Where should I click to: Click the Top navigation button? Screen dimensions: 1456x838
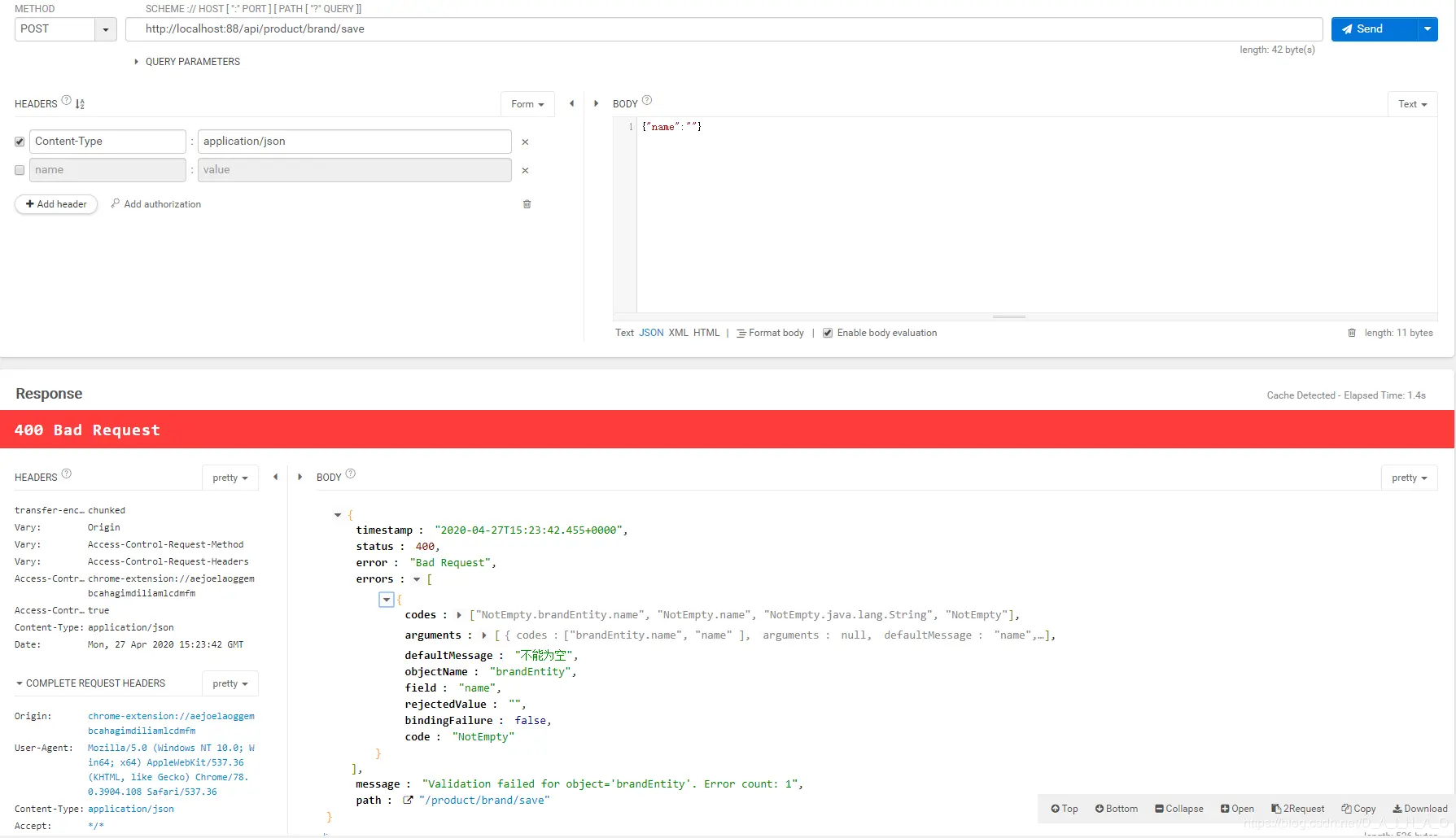click(1065, 809)
